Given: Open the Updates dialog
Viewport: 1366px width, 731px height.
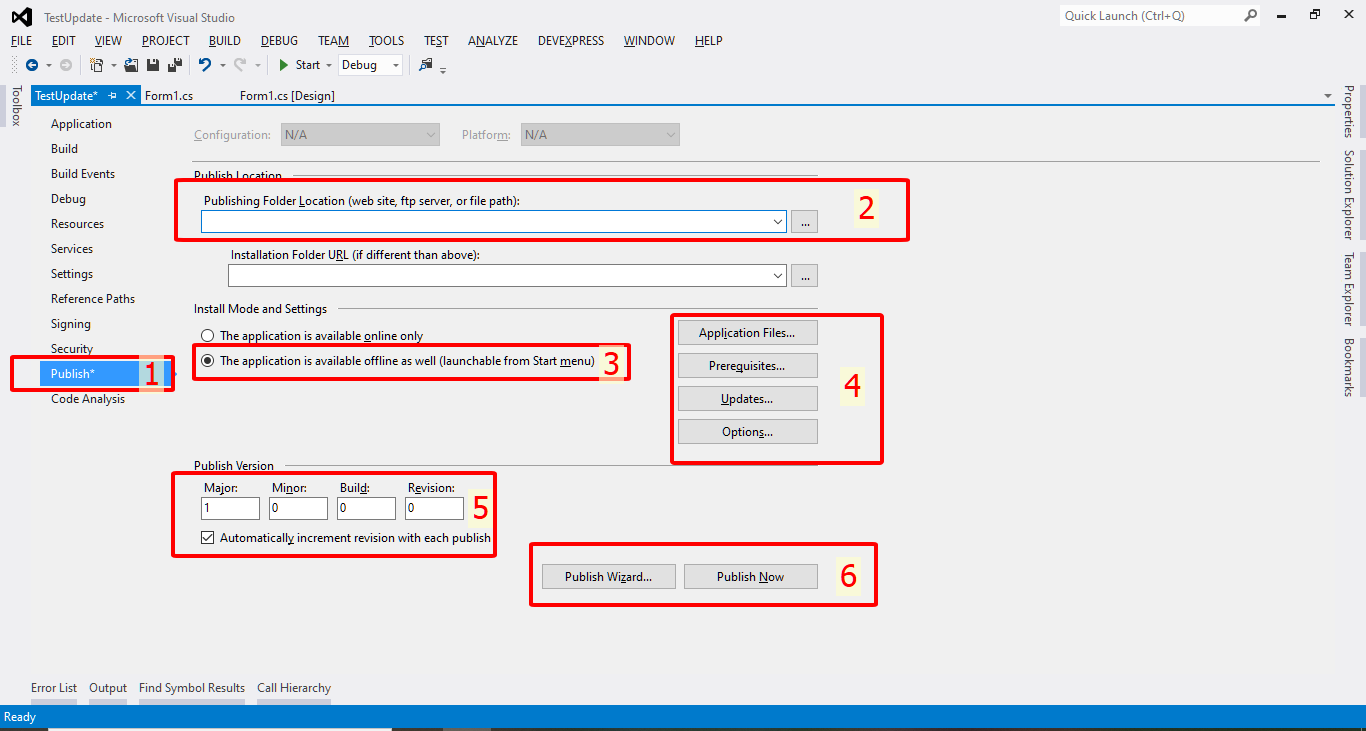Looking at the screenshot, I should click(747, 399).
